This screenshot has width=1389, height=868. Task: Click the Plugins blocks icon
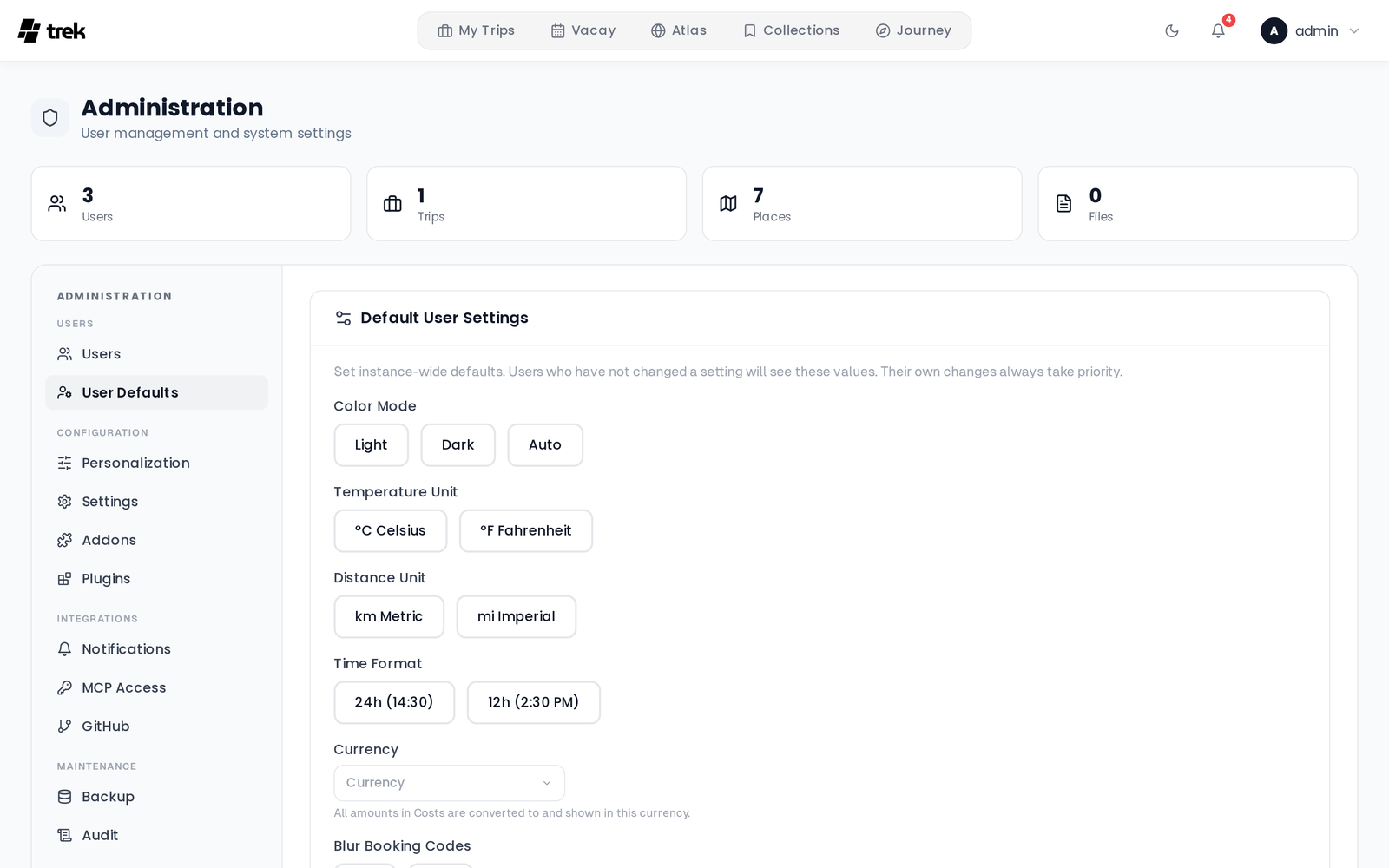[x=64, y=579]
